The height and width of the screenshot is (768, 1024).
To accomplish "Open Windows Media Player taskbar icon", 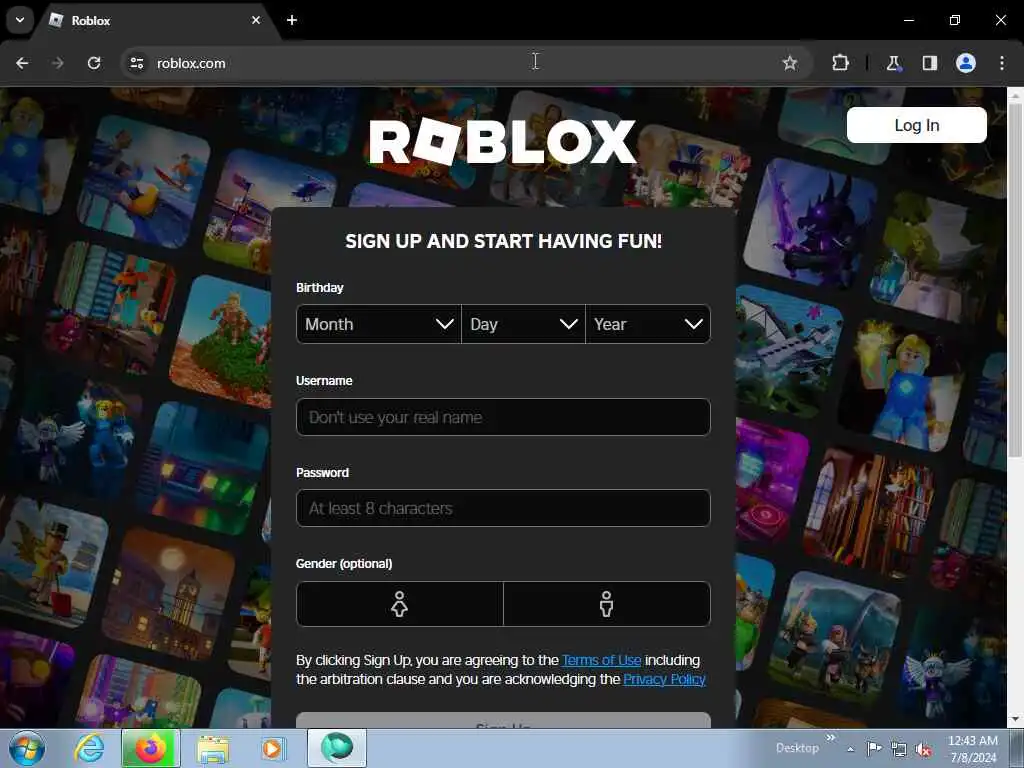I will click(x=273, y=748).
